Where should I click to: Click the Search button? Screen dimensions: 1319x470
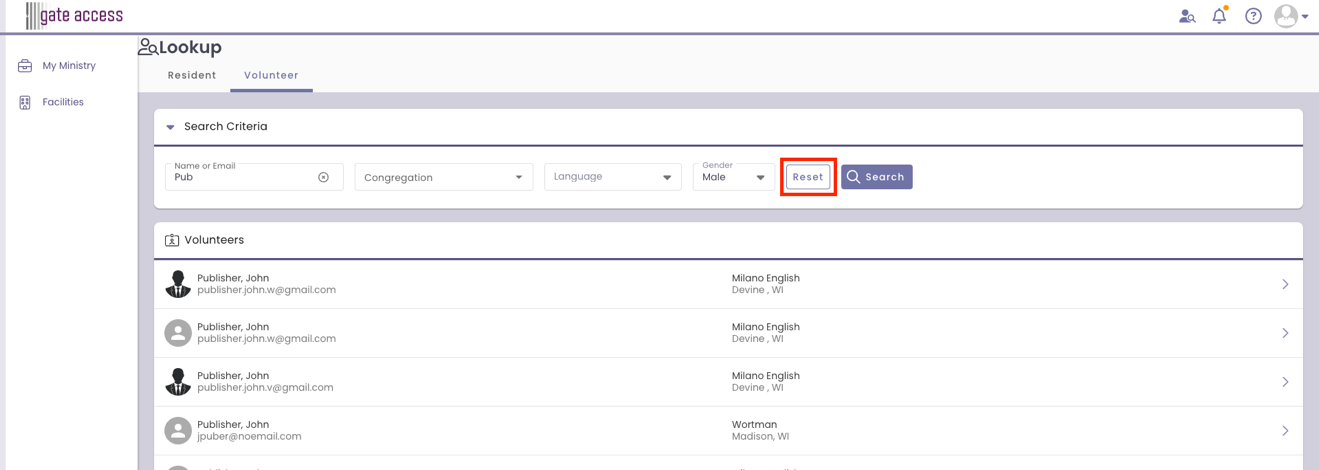(x=877, y=177)
